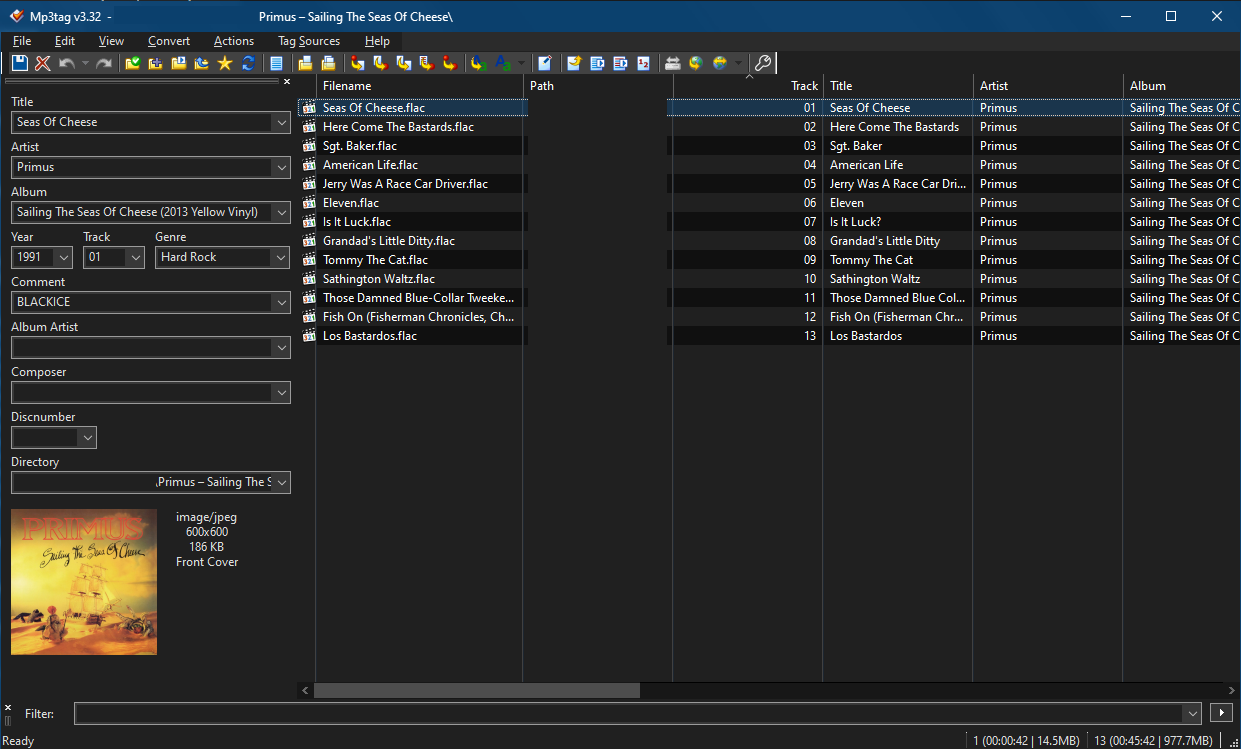Open the Help menu
1241x749 pixels.
pyautogui.click(x=377, y=41)
